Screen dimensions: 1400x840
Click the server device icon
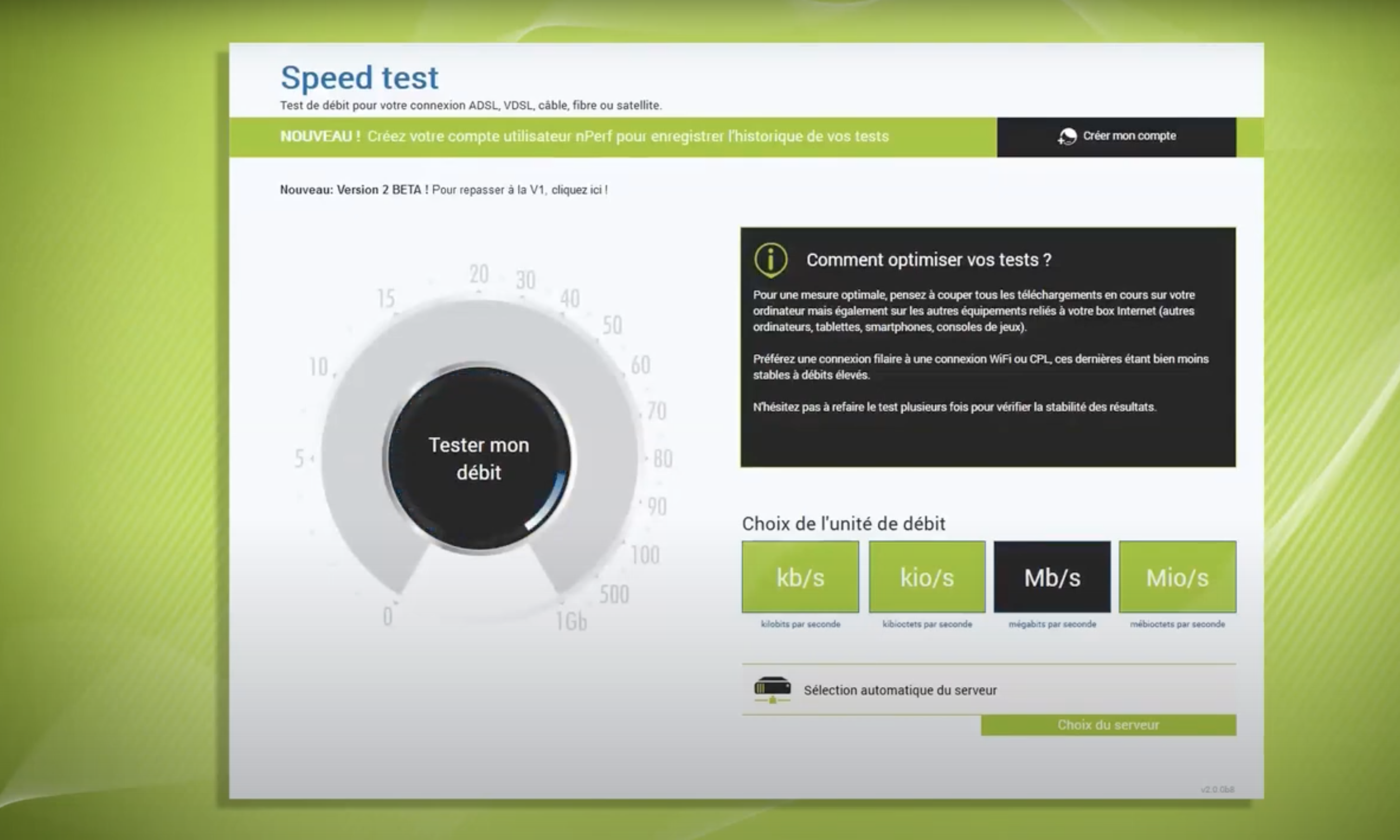coord(773,689)
